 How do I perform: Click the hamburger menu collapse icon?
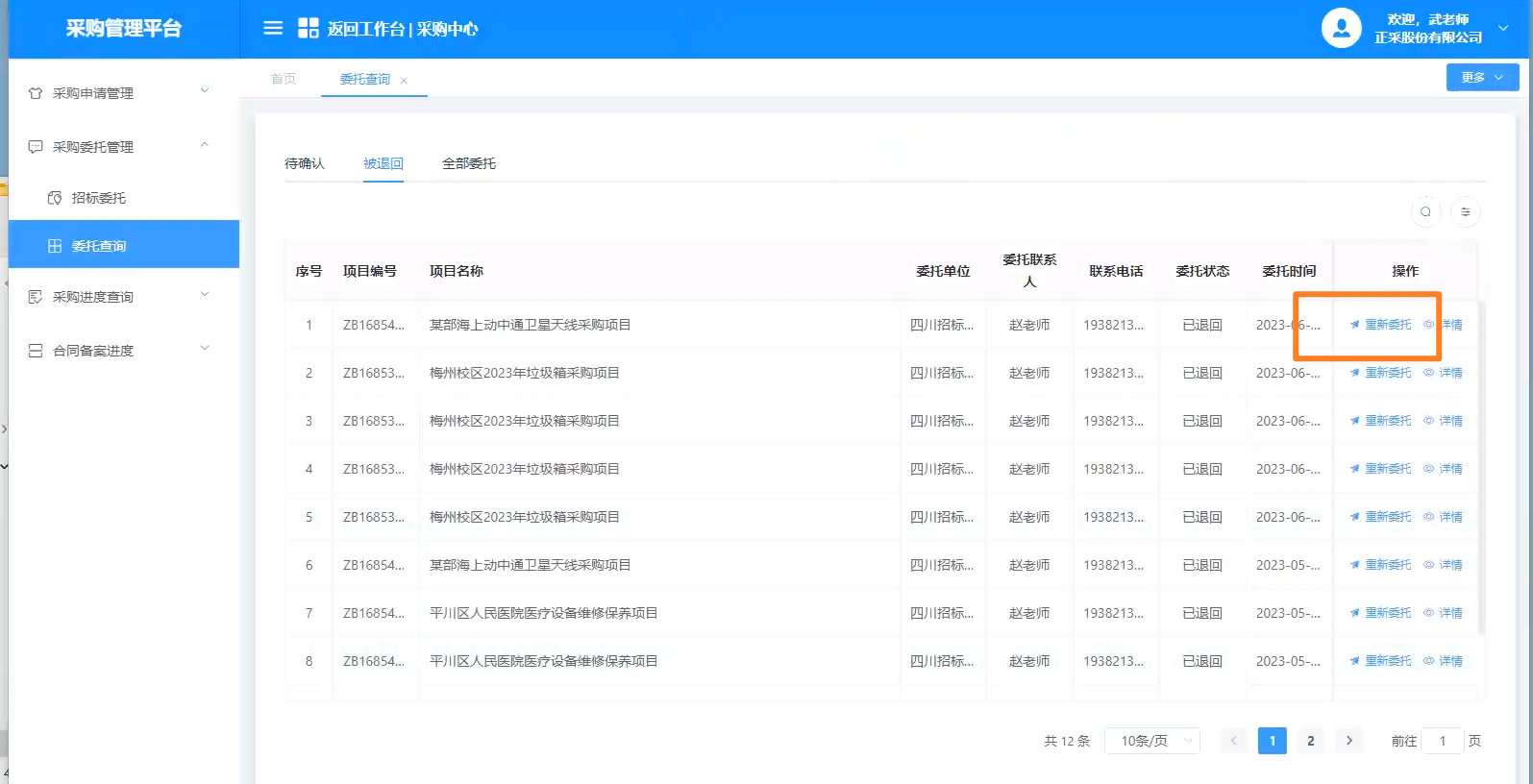click(273, 29)
